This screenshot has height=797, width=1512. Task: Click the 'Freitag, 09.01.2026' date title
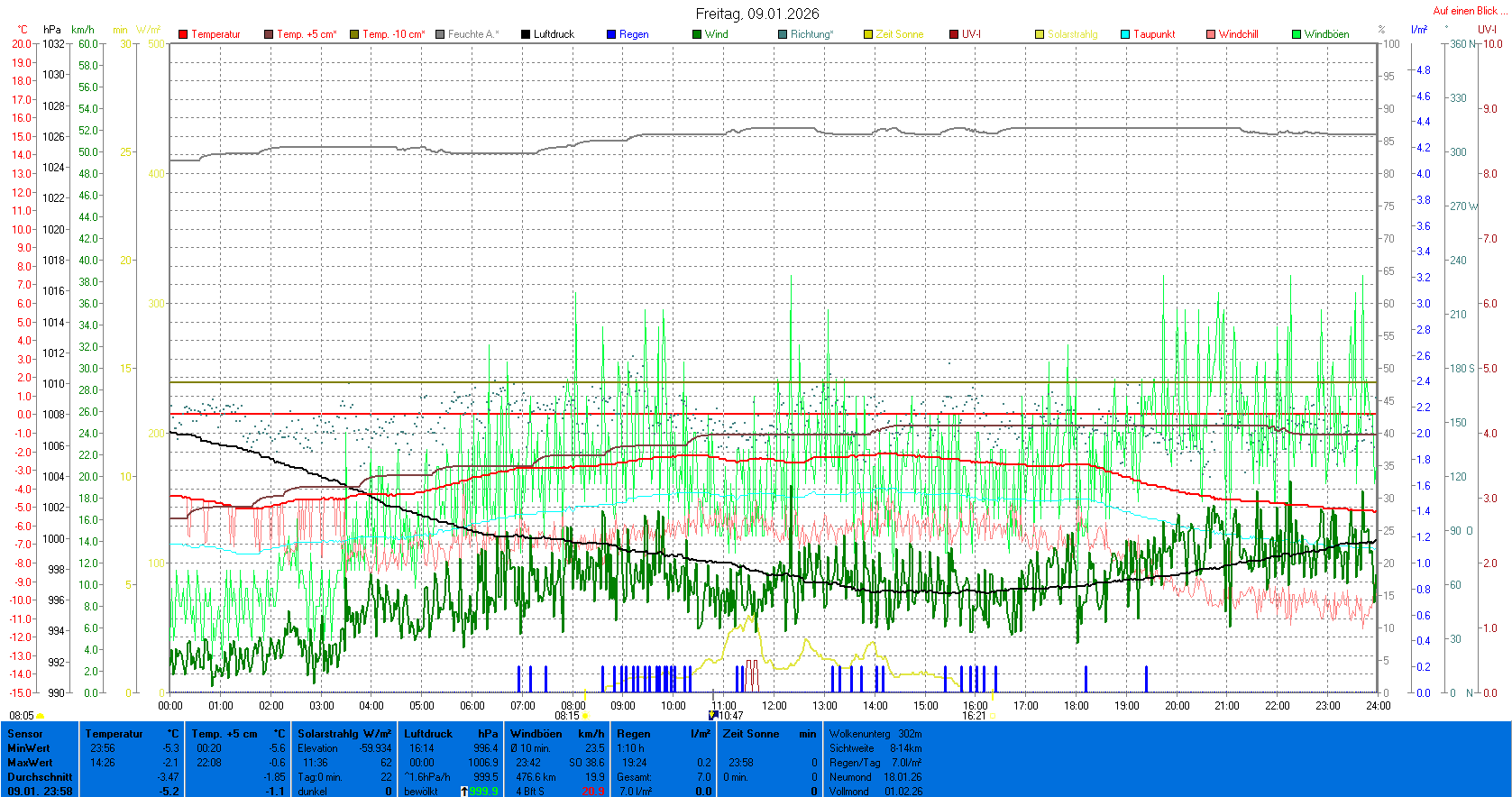[757, 14]
